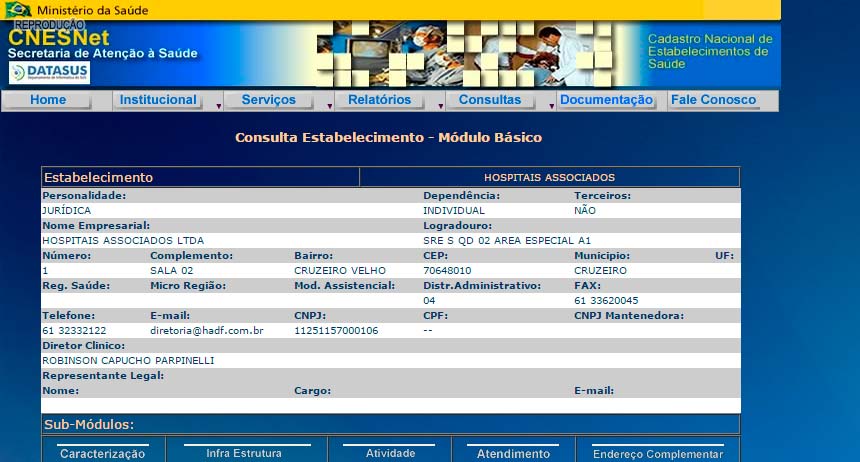The width and height of the screenshot is (860, 462).
Task: Click the Brazil flag icon
Action: (16, 10)
